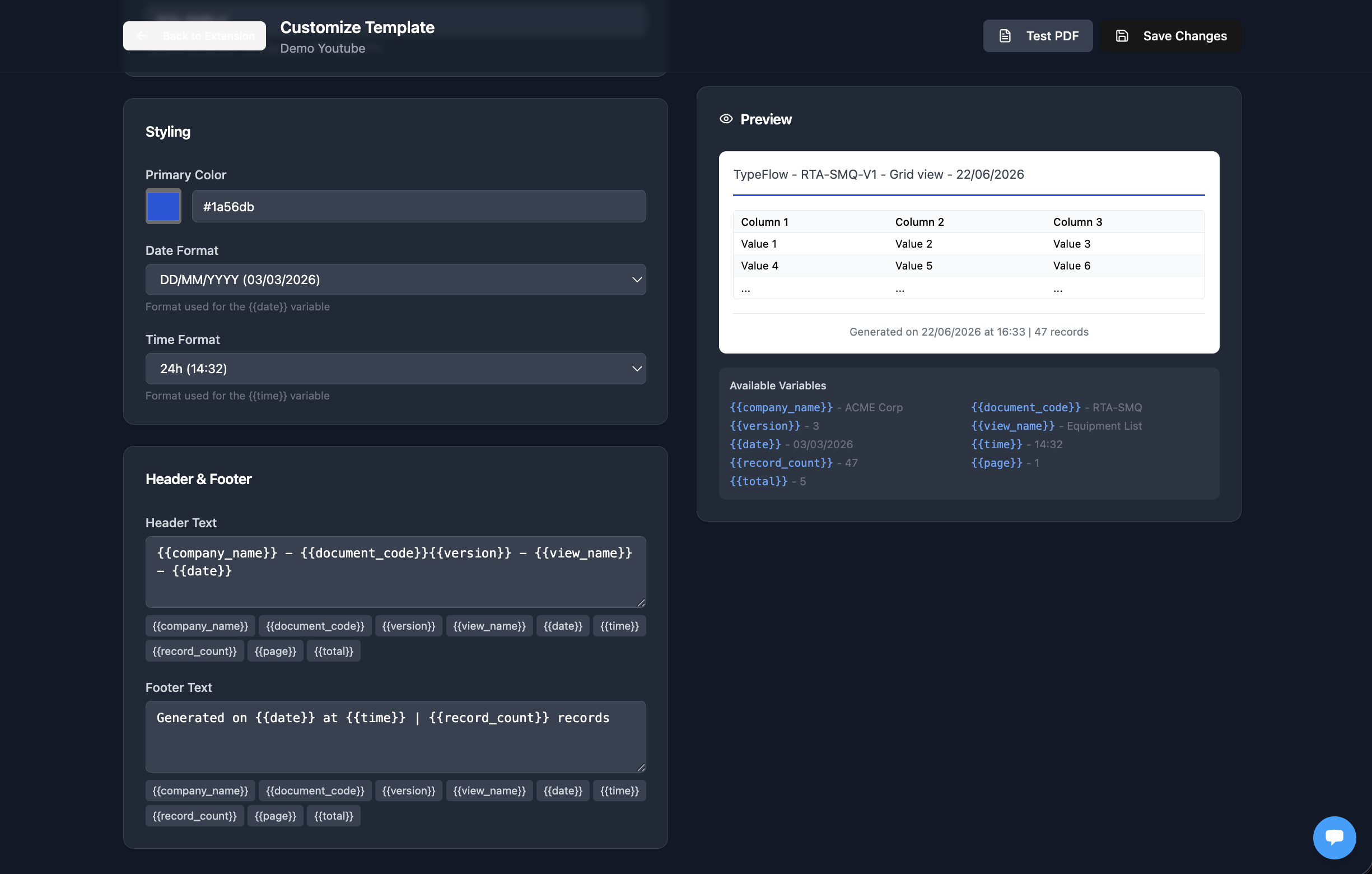Screen dimensions: 1372x874
Task: Insert {{company_name}} chip under Header Text
Action: pyautogui.click(x=200, y=626)
